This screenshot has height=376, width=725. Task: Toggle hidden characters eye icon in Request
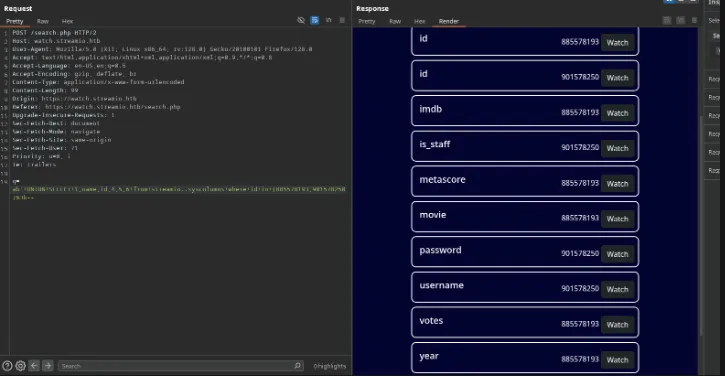(301, 20)
